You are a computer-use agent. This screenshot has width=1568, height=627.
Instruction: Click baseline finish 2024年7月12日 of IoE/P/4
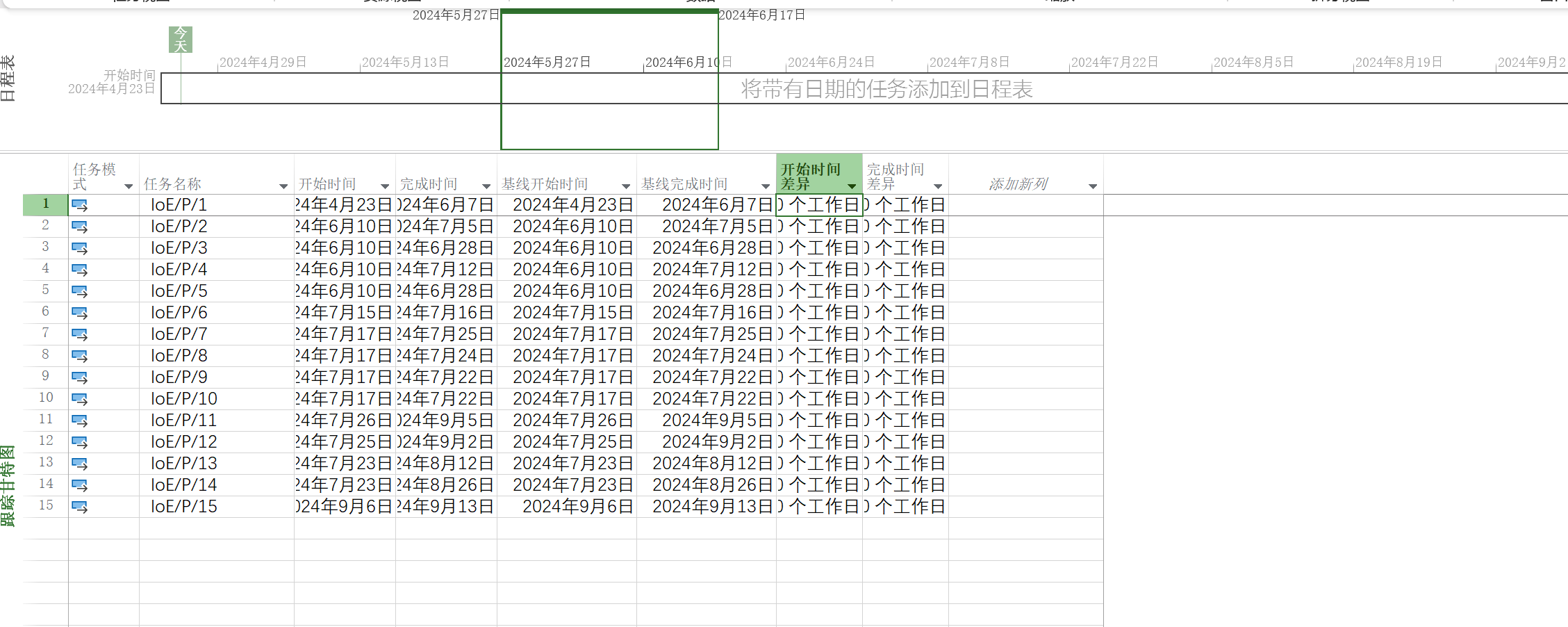pos(713,270)
